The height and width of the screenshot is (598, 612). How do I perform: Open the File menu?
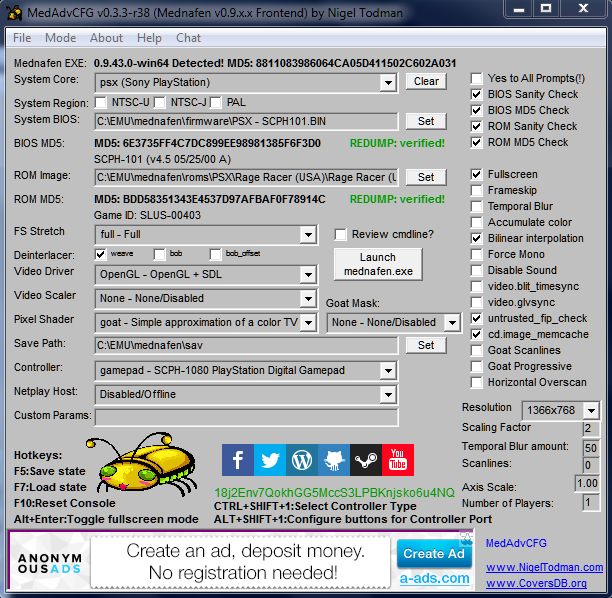point(22,38)
